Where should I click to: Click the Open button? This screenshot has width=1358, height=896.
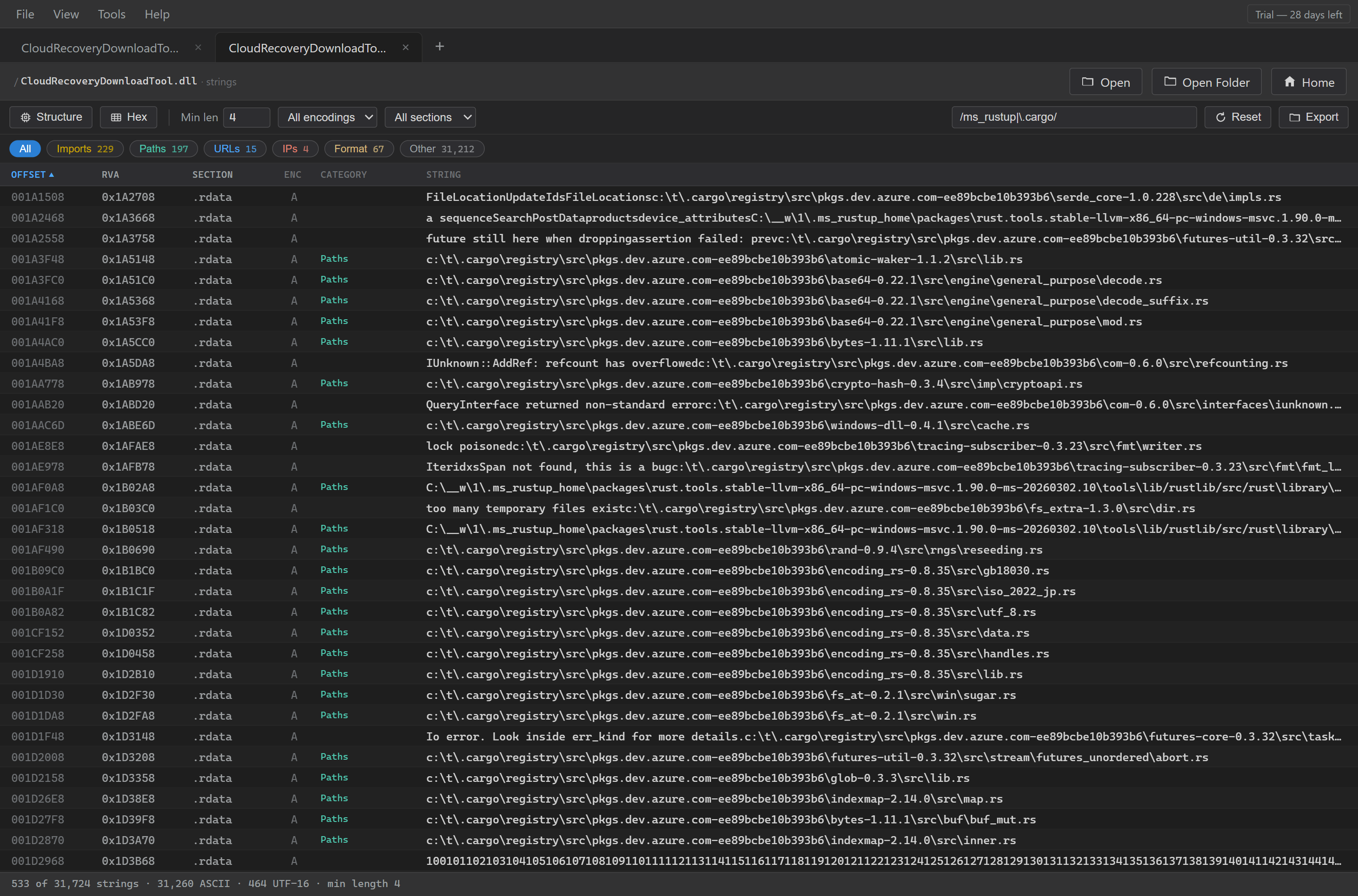pos(1105,82)
